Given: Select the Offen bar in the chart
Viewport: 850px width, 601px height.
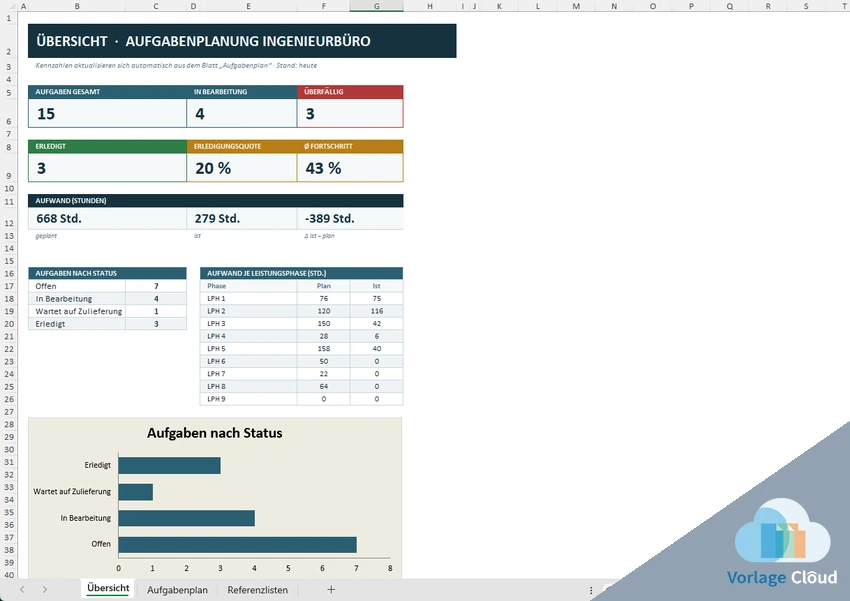Looking at the screenshot, I should (x=237, y=545).
